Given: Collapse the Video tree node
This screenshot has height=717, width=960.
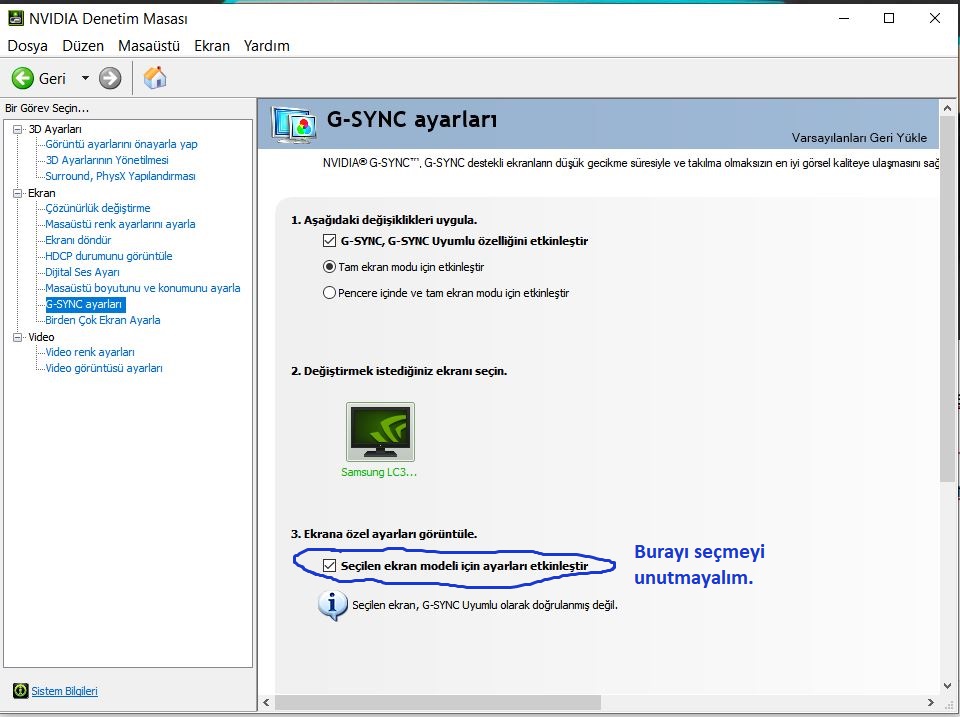Looking at the screenshot, I should 17,337.
